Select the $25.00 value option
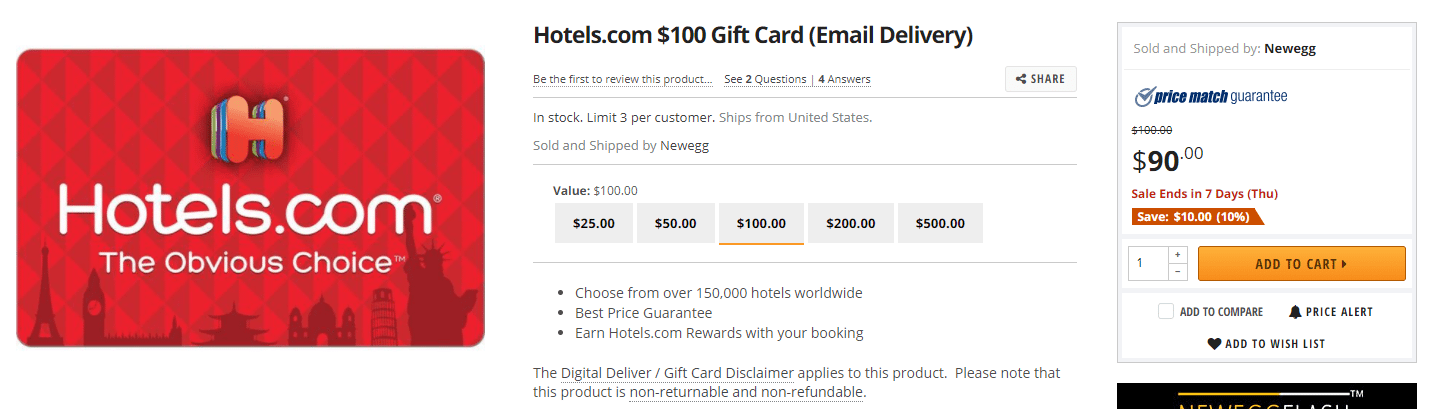 [x=594, y=223]
